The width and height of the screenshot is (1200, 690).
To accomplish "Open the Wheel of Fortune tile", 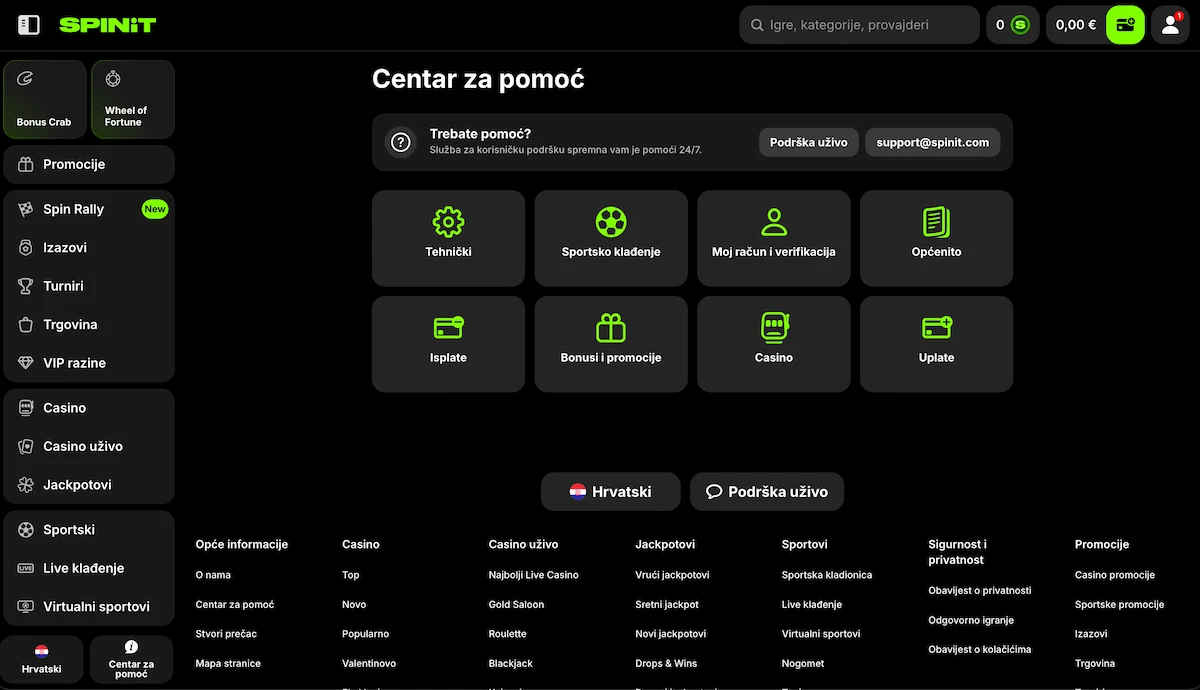I will pos(133,99).
